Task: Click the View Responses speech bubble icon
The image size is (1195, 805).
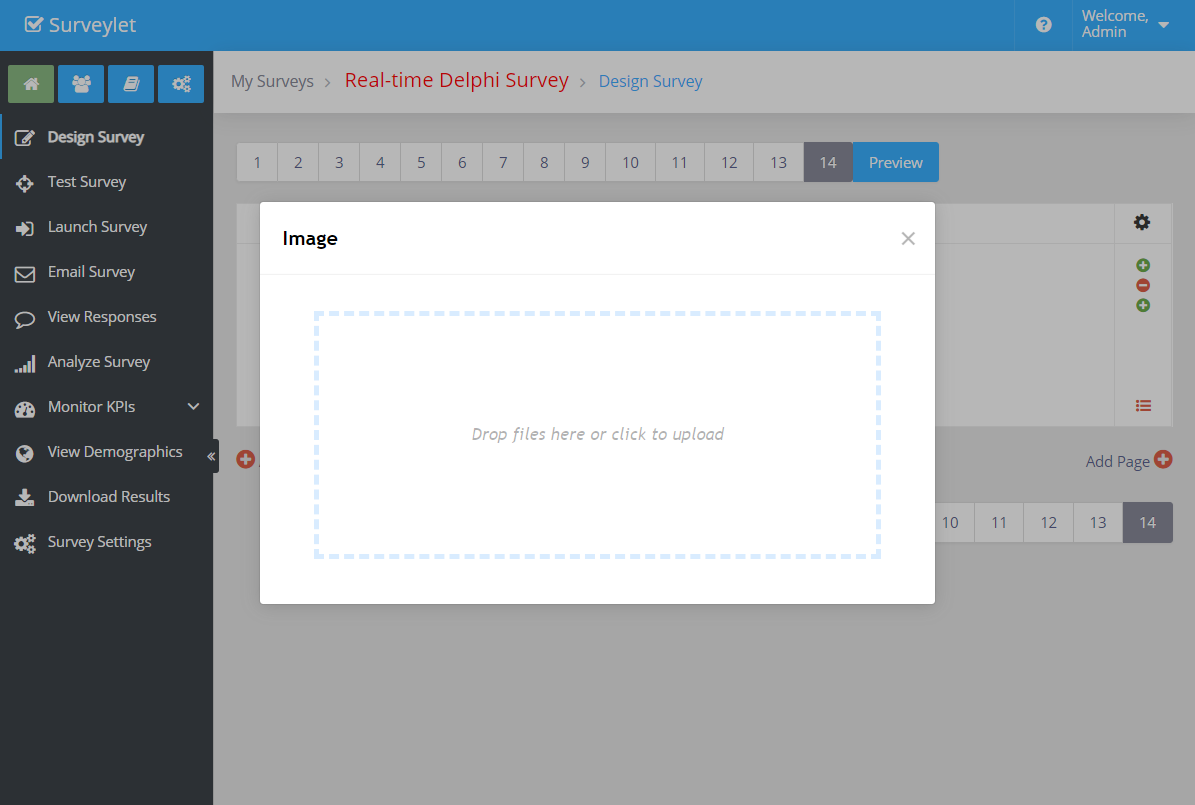Action: (x=24, y=319)
